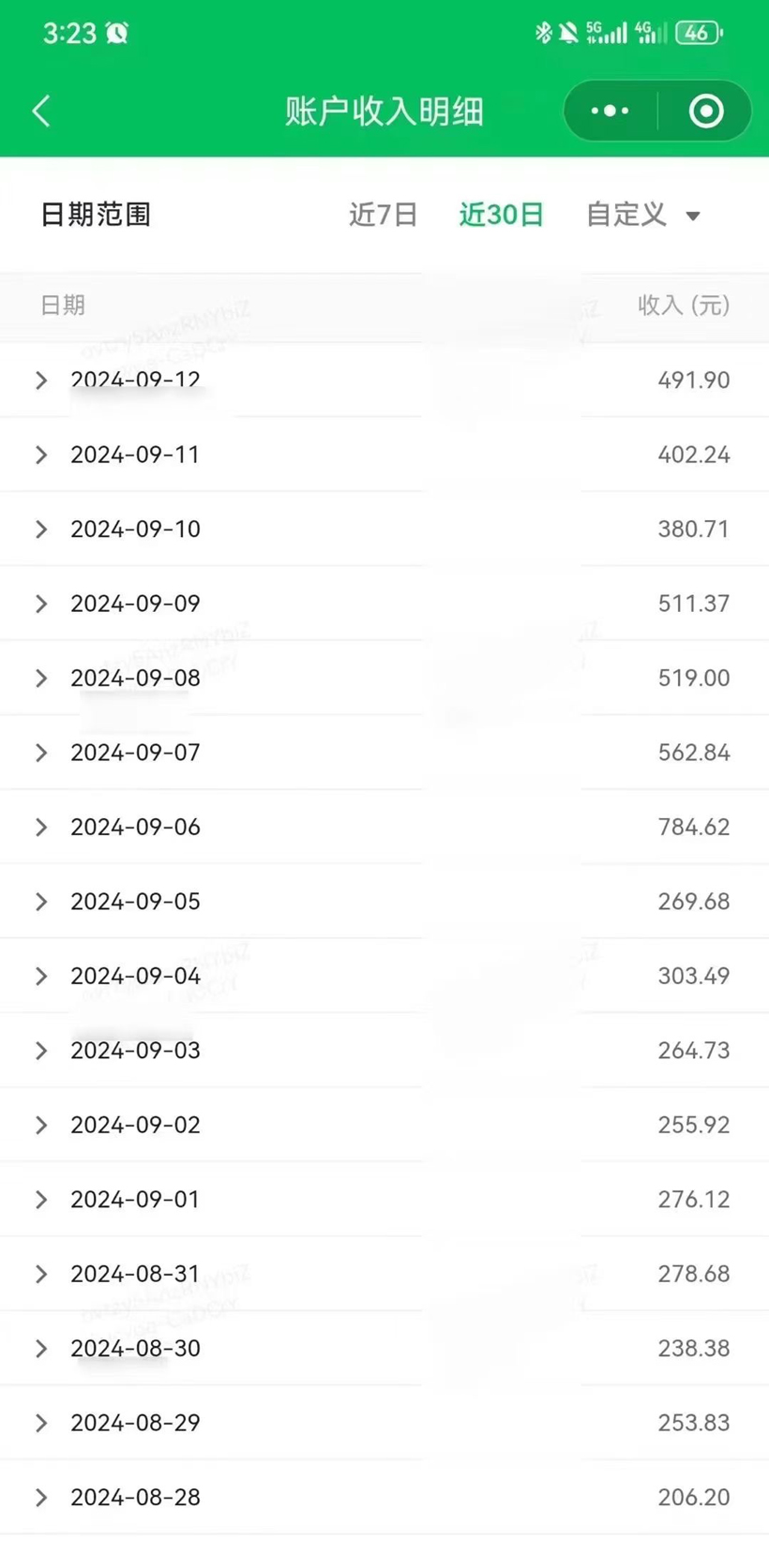The image size is (769, 1568).
Task: Tap the muted bell notification icon
Action: pyautogui.click(x=568, y=33)
